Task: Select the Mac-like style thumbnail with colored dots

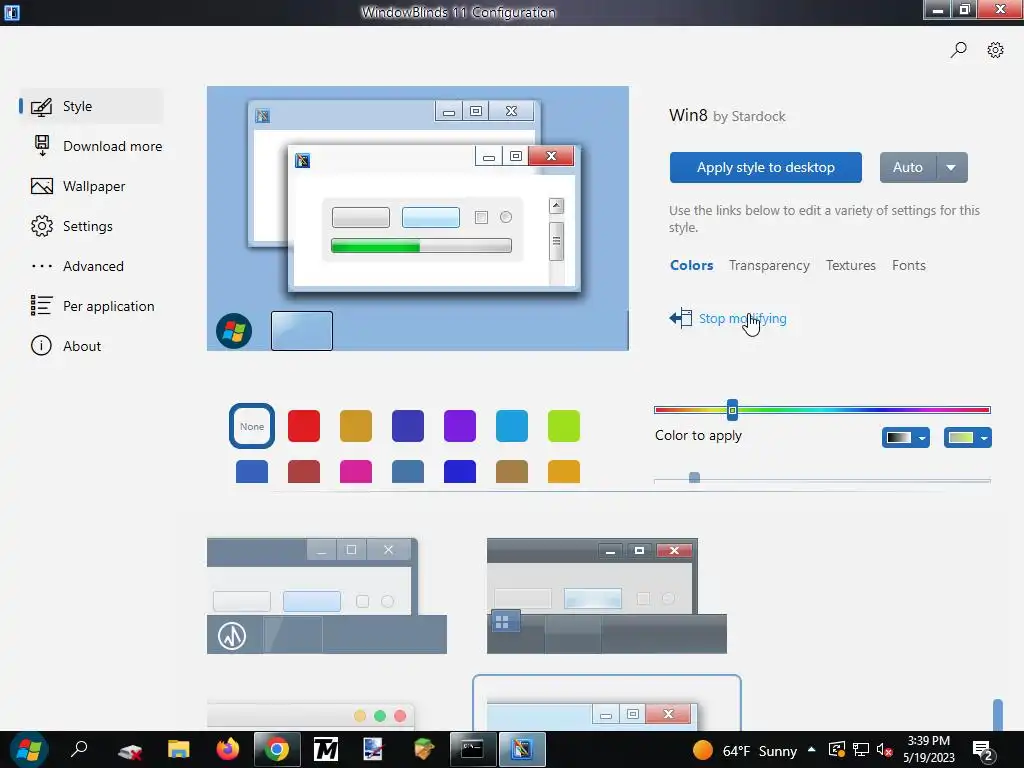Action: coord(311,716)
